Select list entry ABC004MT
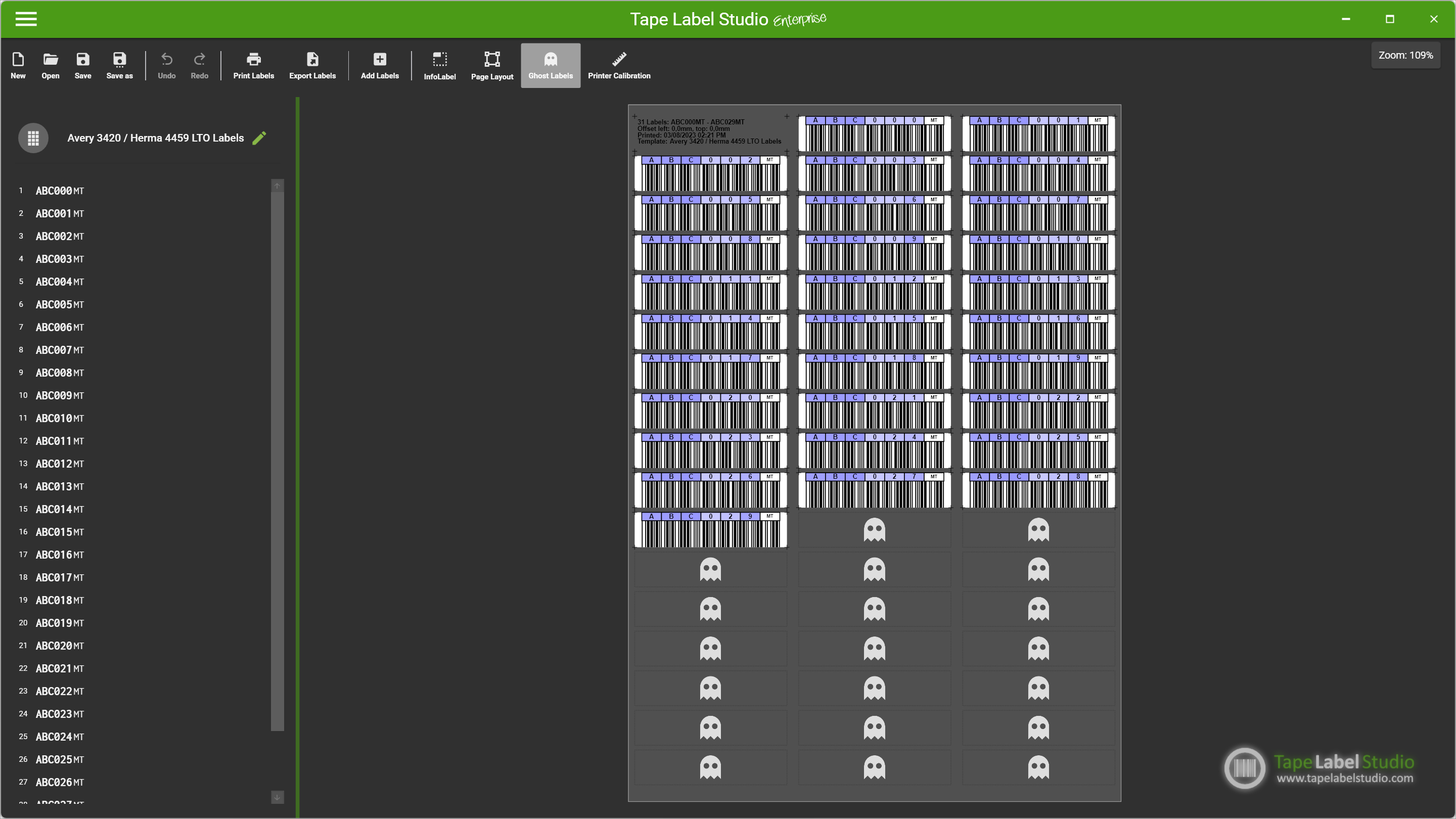The height and width of the screenshot is (819, 1456). tap(59, 282)
